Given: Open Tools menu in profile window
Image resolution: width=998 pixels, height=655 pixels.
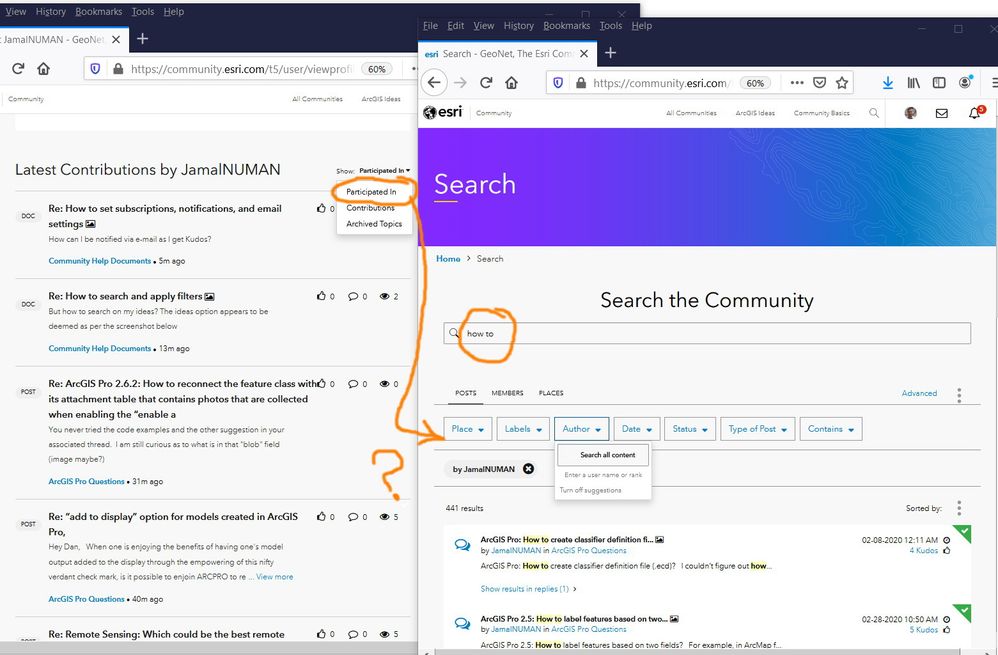Looking at the screenshot, I should click(143, 11).
